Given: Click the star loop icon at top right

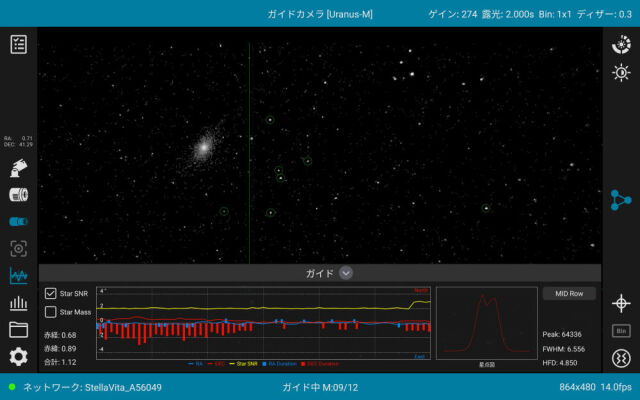Looking at the screenshot, I should tap(621, 44).
